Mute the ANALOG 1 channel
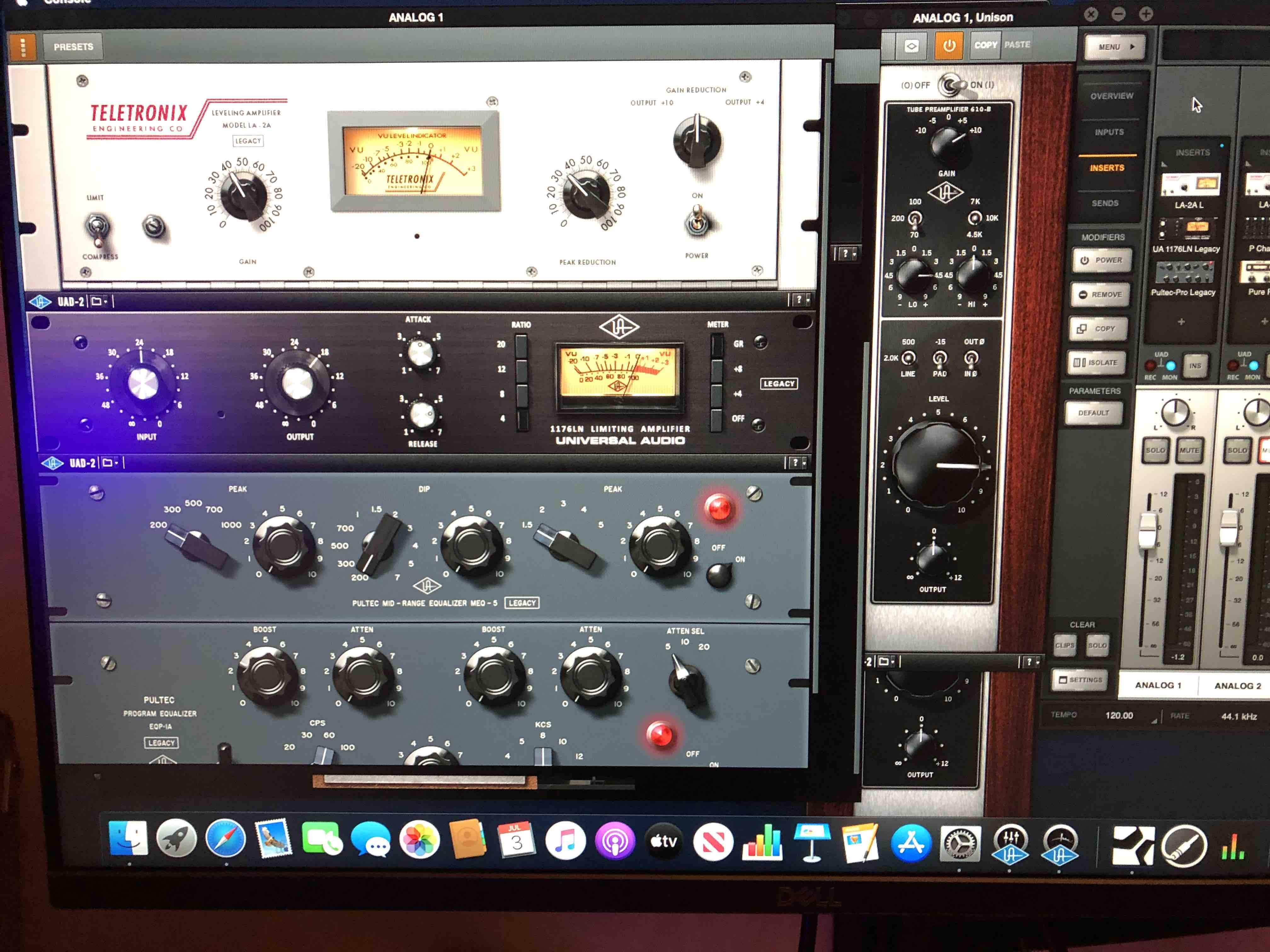This screenshot has height=952, width=1270. click(x=1189, y=450)
